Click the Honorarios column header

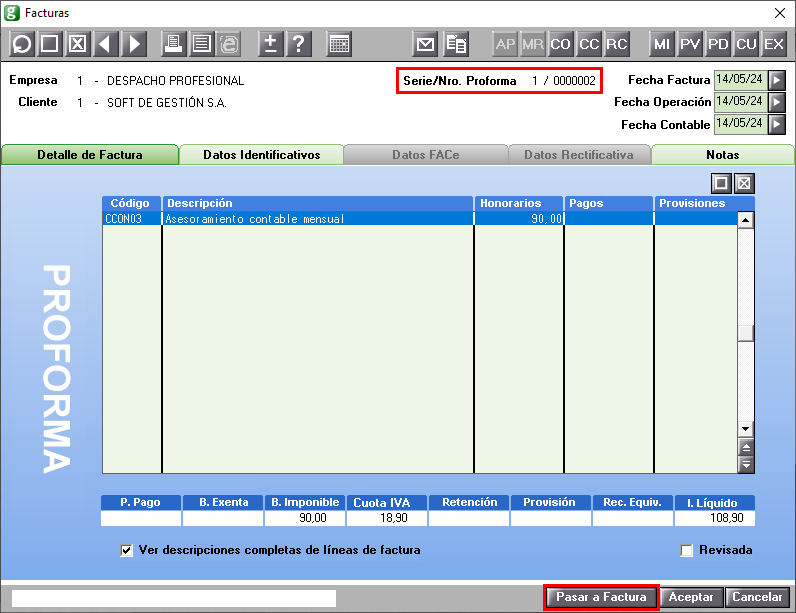point(519,203)
